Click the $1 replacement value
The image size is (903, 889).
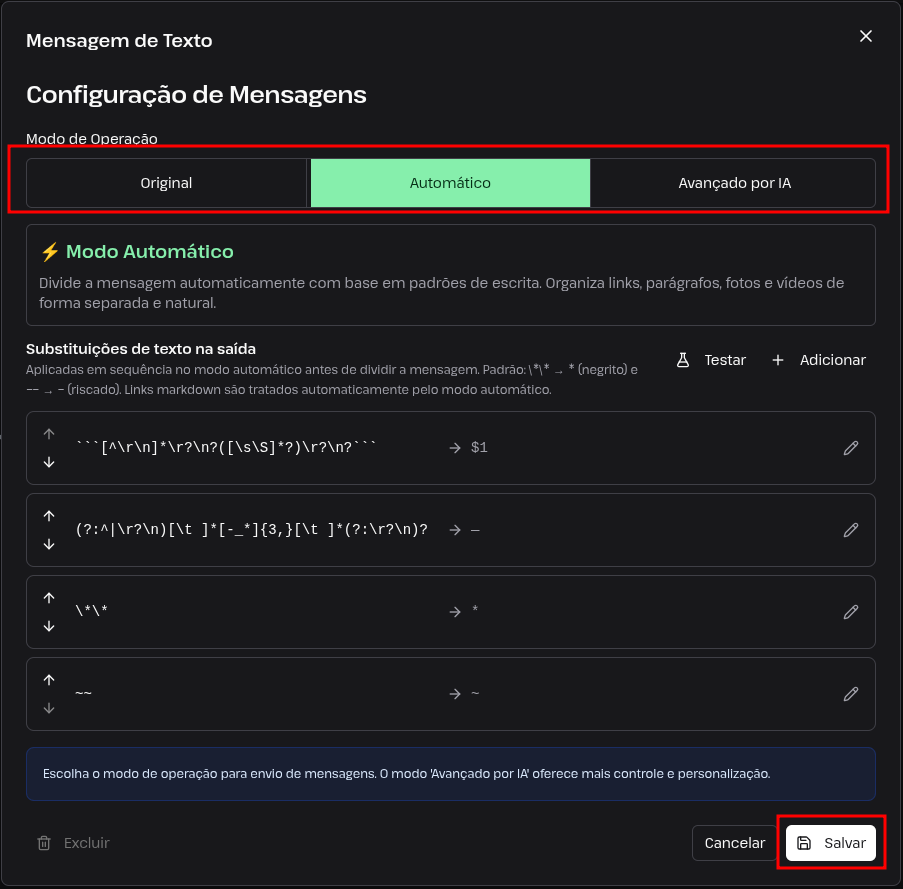pyautogui.click(x=479, y=447)
